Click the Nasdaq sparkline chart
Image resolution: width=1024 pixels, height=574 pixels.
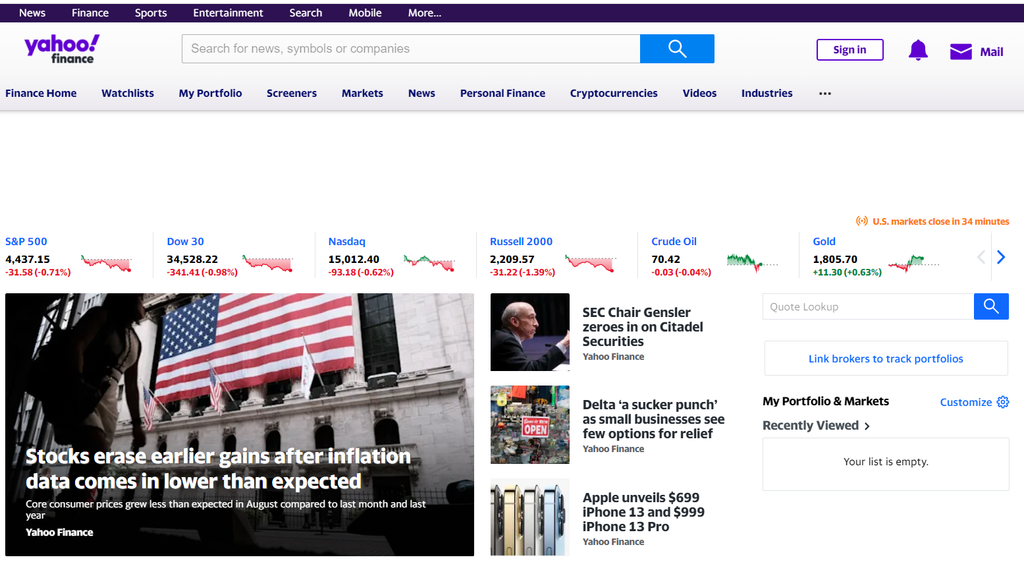point(428,263)
